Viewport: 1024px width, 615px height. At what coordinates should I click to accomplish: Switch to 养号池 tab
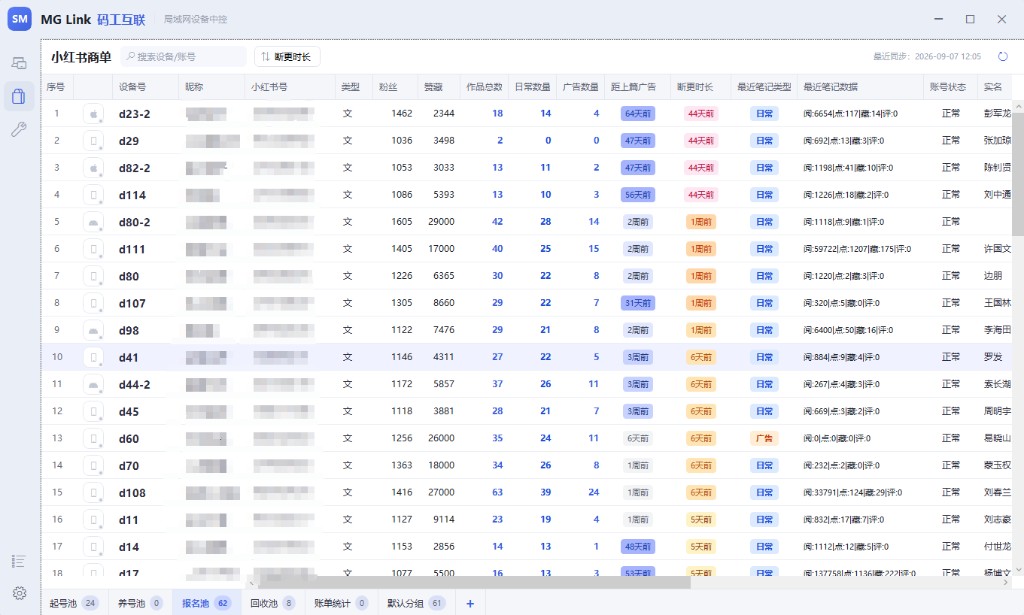139,603
